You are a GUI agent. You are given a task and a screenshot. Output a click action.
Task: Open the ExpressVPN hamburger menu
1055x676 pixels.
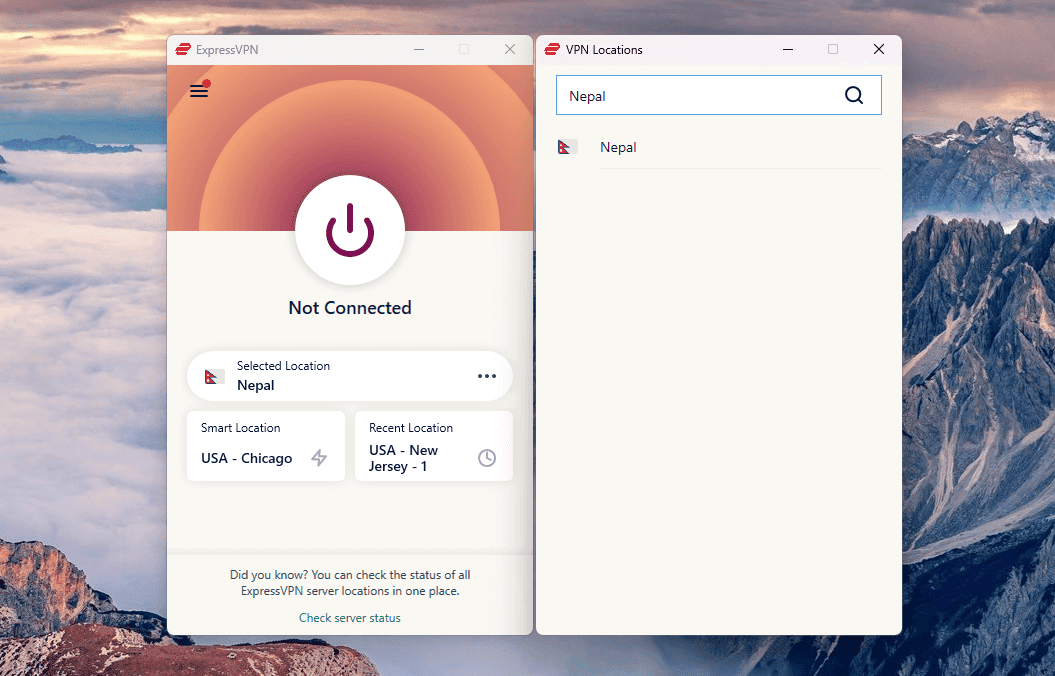pos(199,90)
